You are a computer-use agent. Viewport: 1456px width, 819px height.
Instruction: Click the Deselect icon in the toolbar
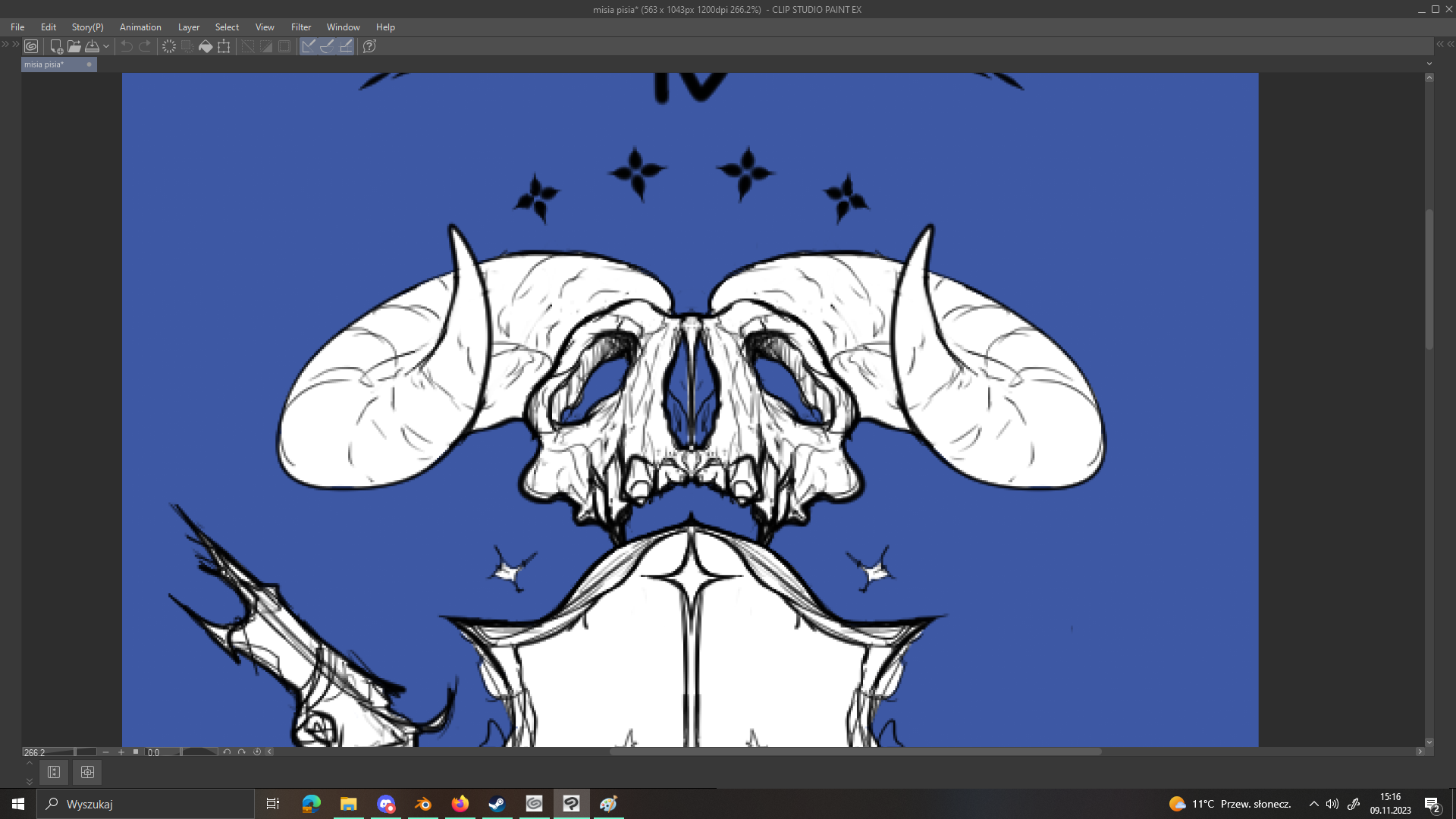point(248,46)
